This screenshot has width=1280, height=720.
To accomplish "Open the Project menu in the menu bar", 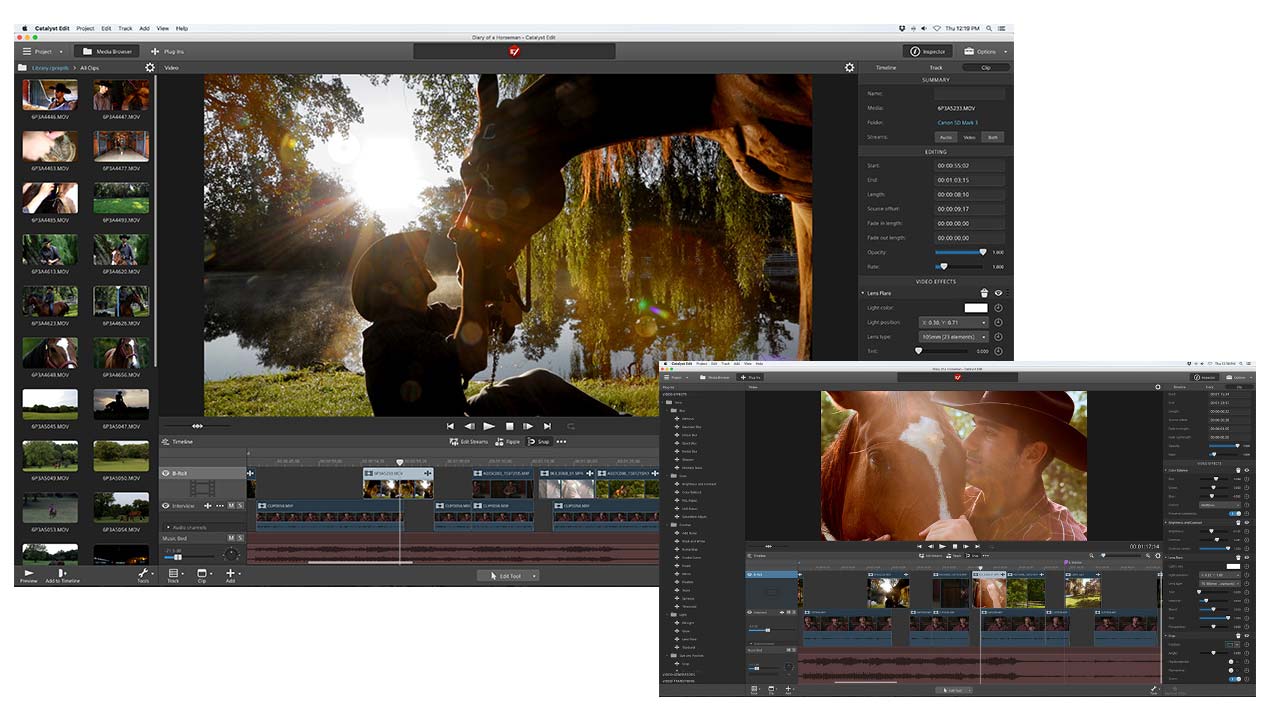I will (x=85, y=28).
